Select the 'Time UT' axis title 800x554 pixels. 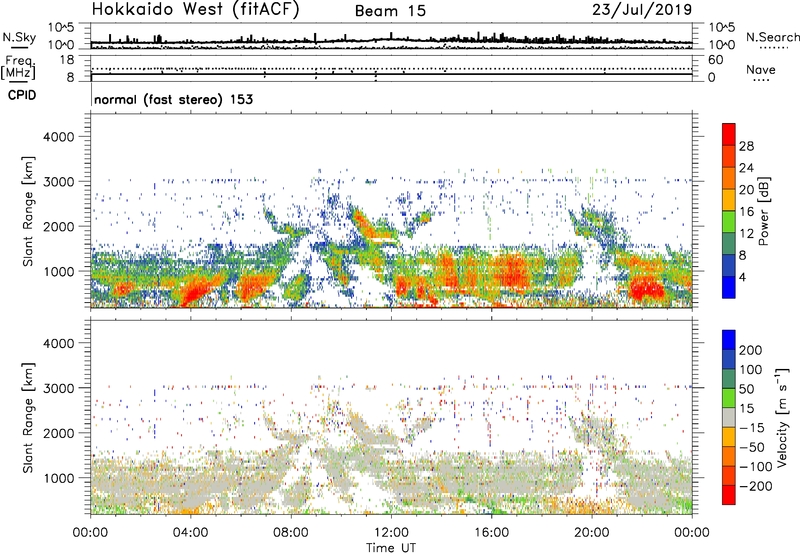click(x=391, y=548)
